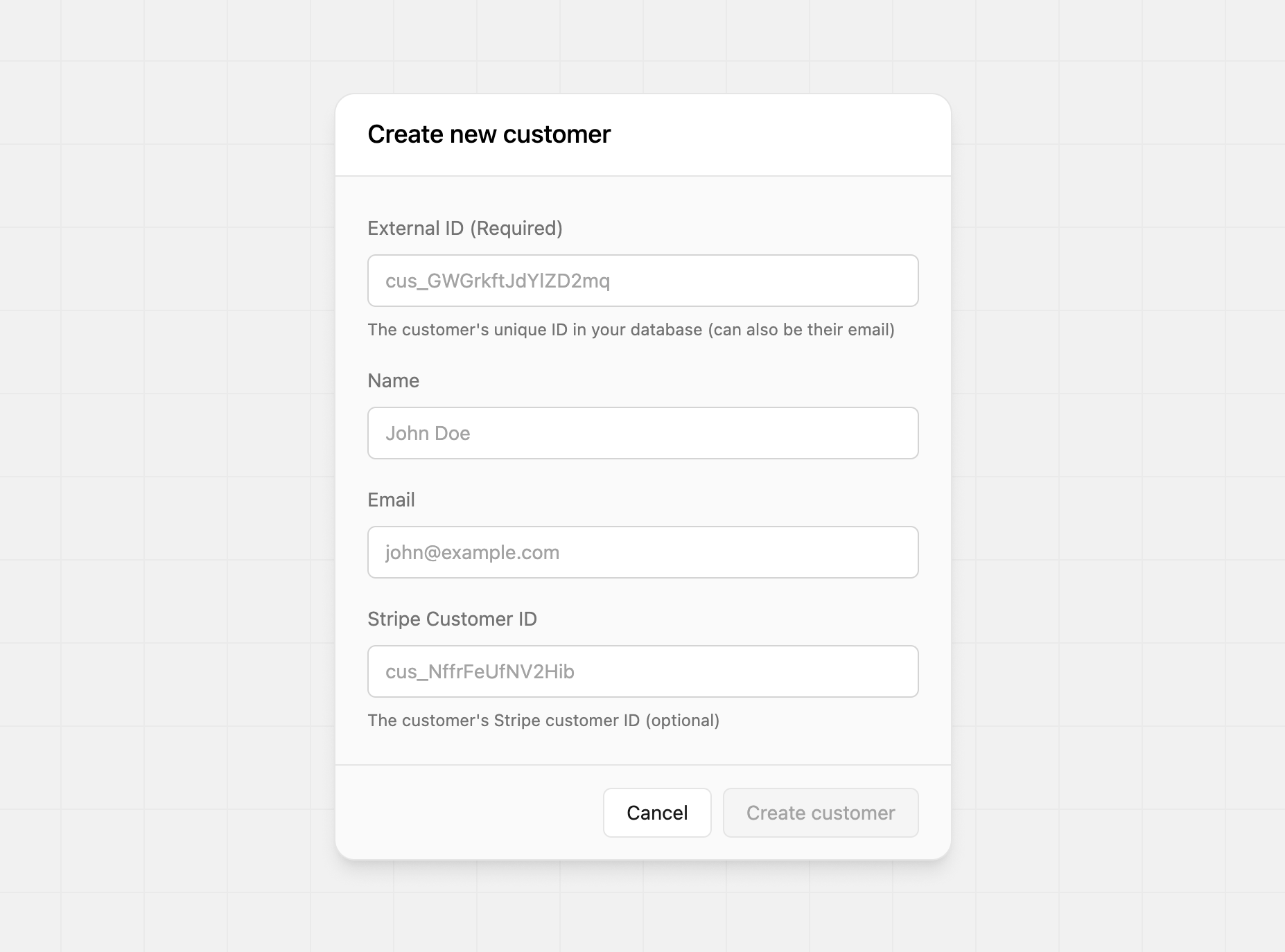The height and width of the screenshot is (952, 1285).
Task: Select the Email input field
Action: point(642,552)
